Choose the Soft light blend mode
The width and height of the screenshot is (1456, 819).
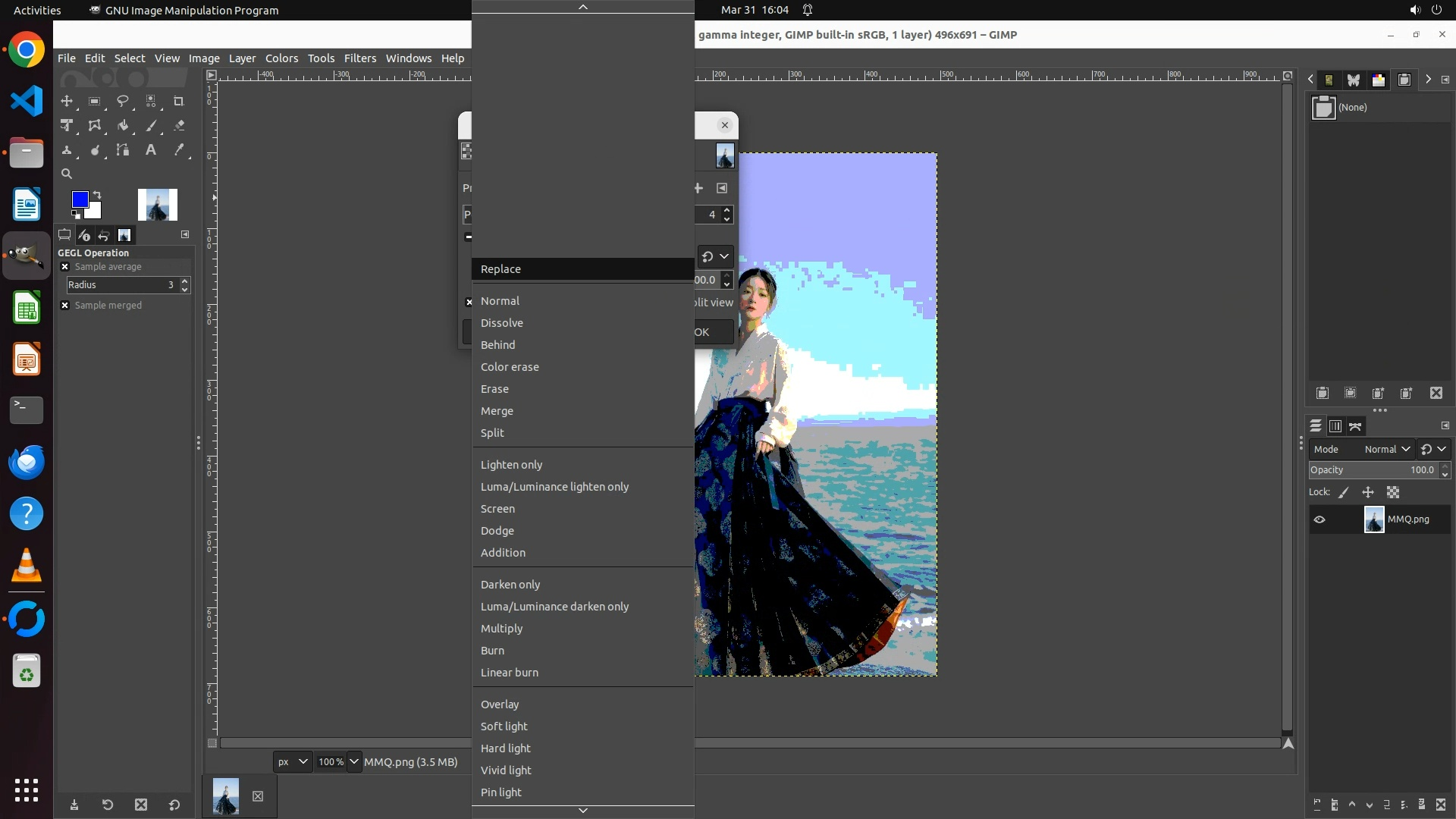coord(504,726)
